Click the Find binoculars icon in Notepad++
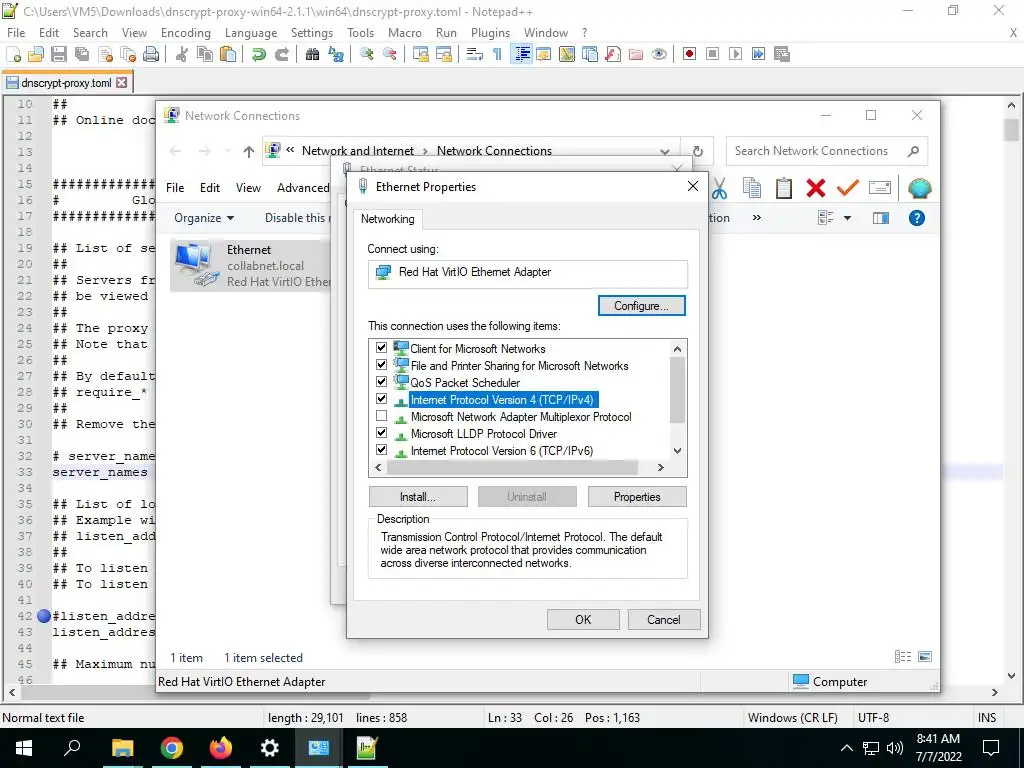The width and height of the screenshot is (1024, 768). pos(312,54)
